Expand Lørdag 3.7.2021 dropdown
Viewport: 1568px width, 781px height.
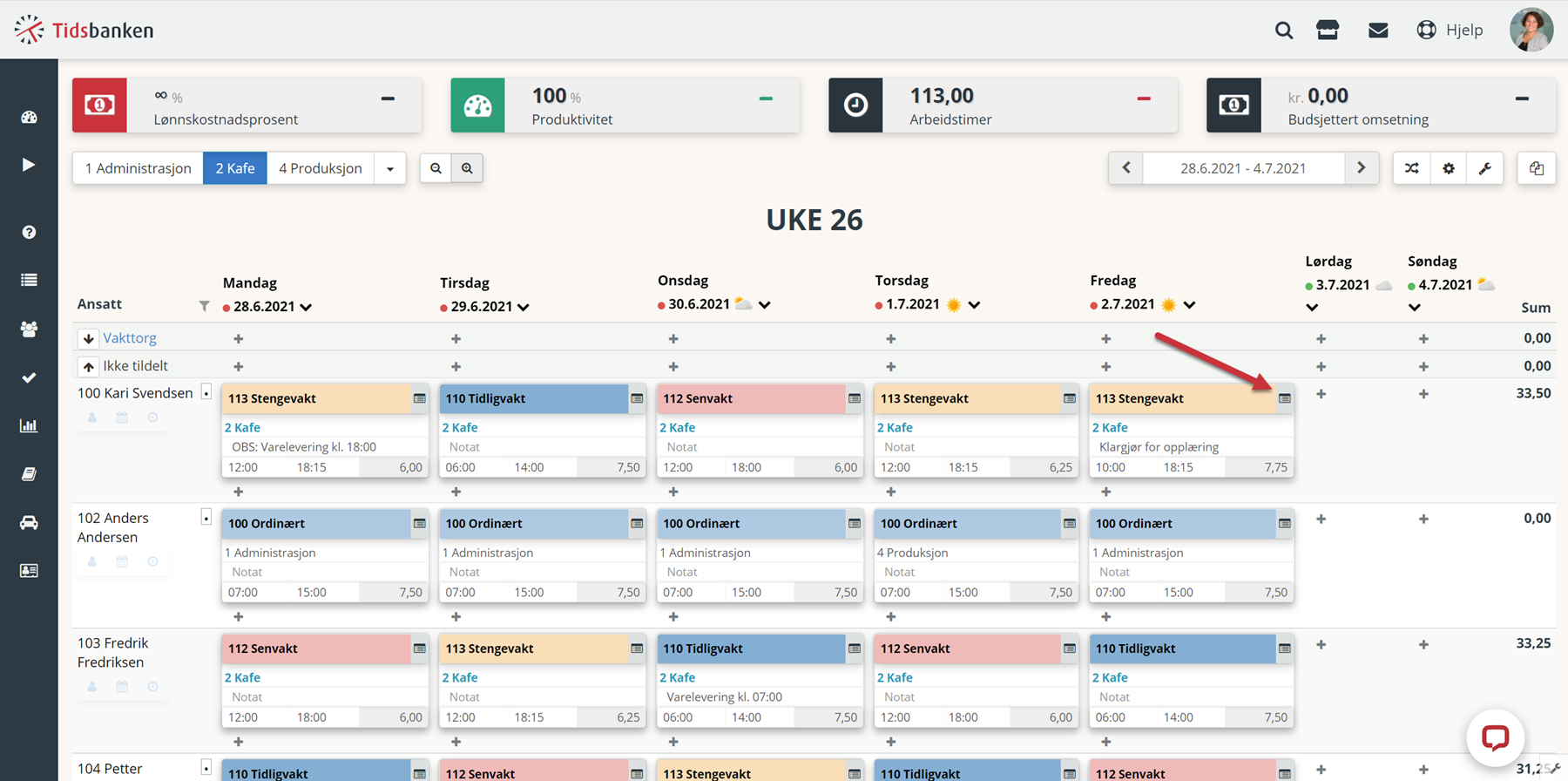pos(1312,307)
